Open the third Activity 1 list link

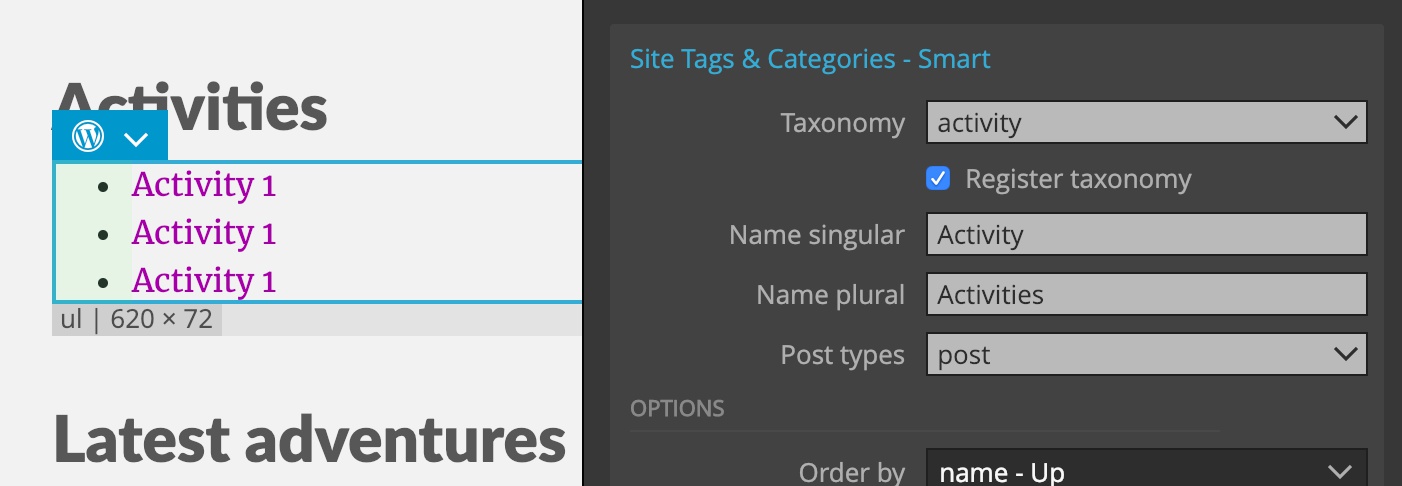(x=203, y=281)
